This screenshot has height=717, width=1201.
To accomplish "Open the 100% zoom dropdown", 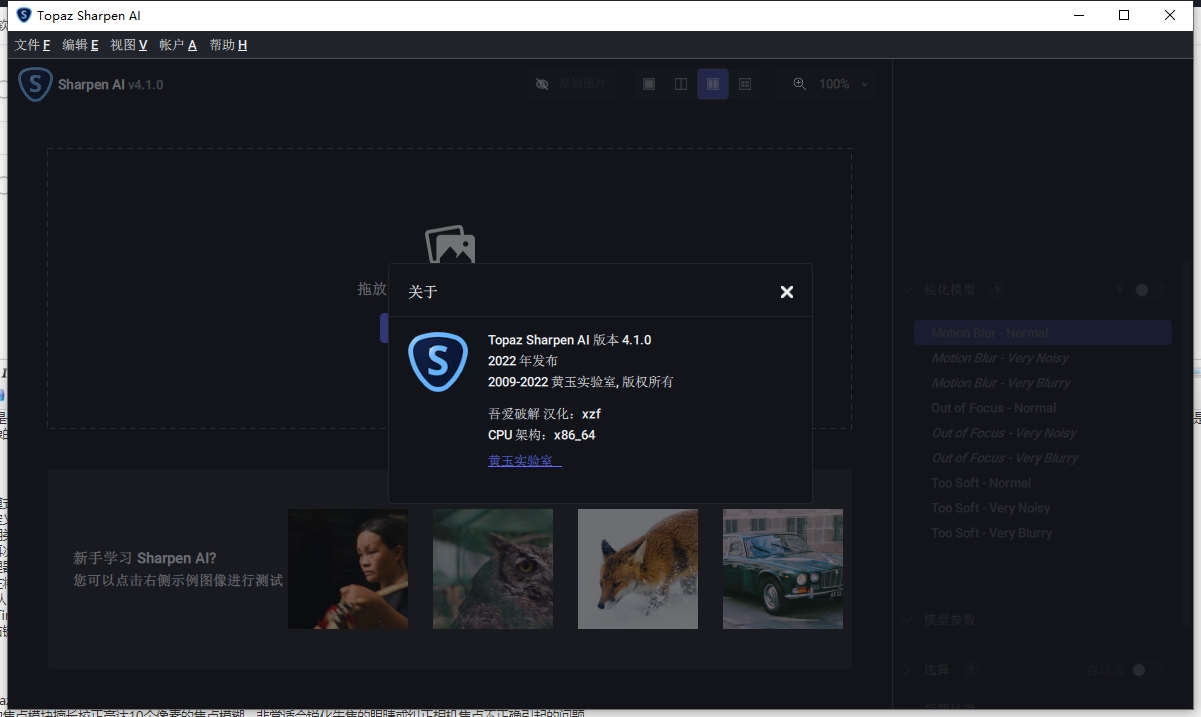I will coord(843,84).
